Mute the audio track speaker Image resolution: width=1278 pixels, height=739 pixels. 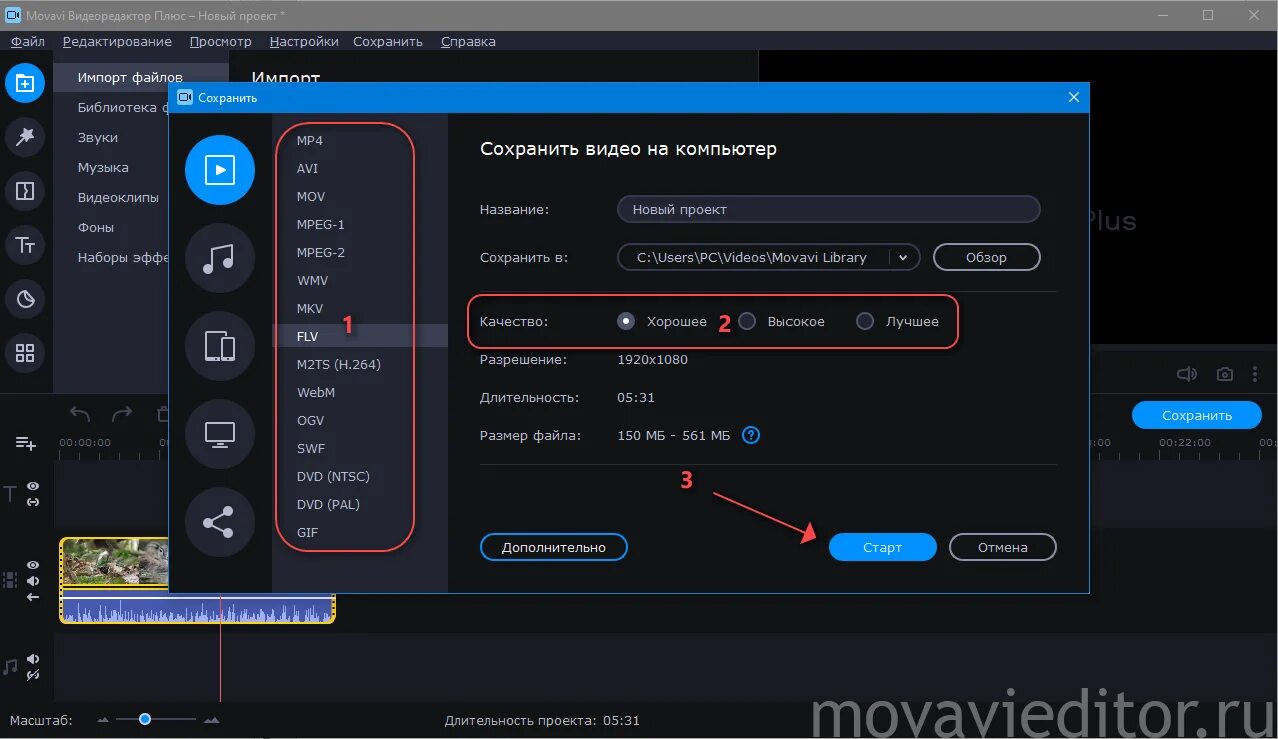(33, 659)
